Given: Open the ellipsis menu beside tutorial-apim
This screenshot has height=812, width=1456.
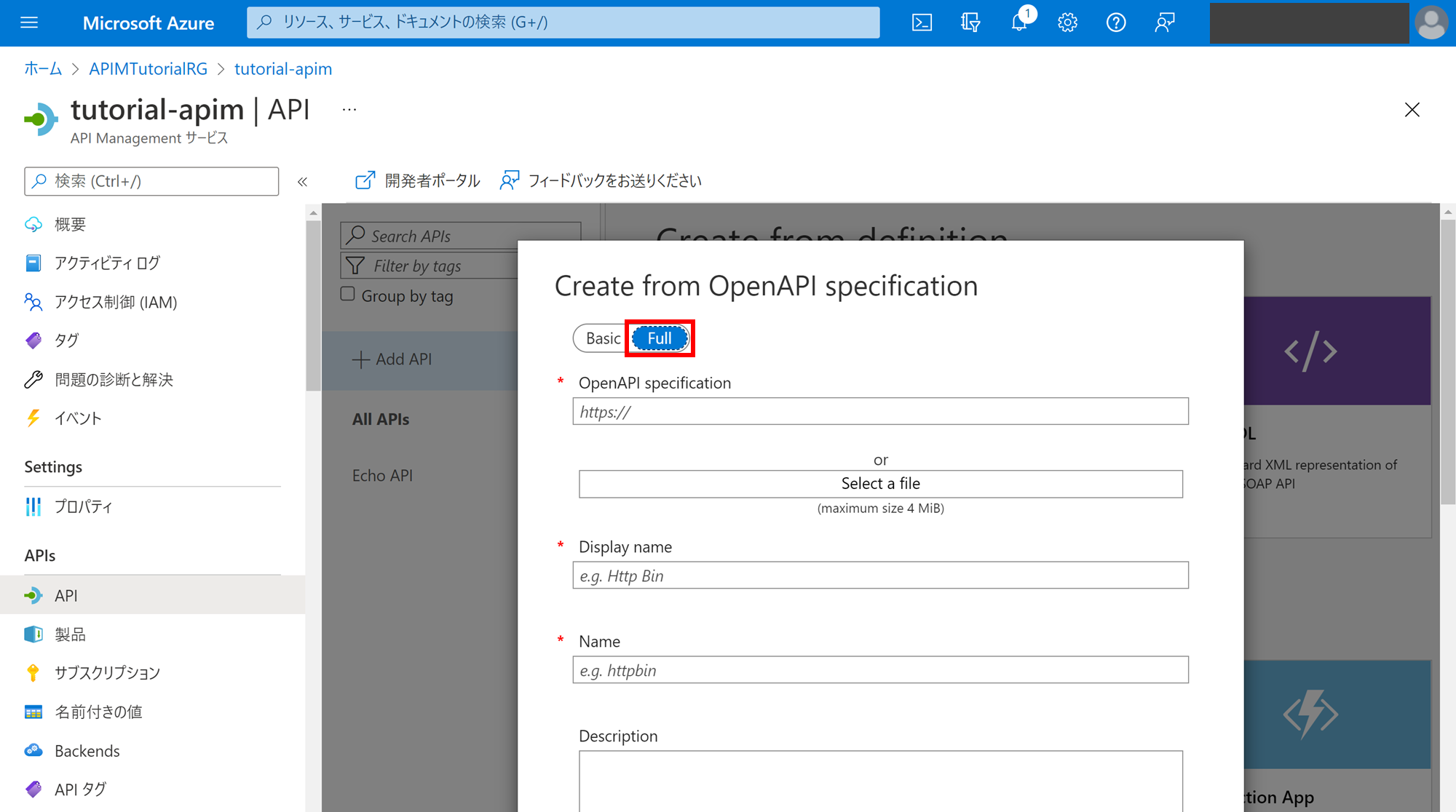Looking at the screenshot, I should pos(349,108).
